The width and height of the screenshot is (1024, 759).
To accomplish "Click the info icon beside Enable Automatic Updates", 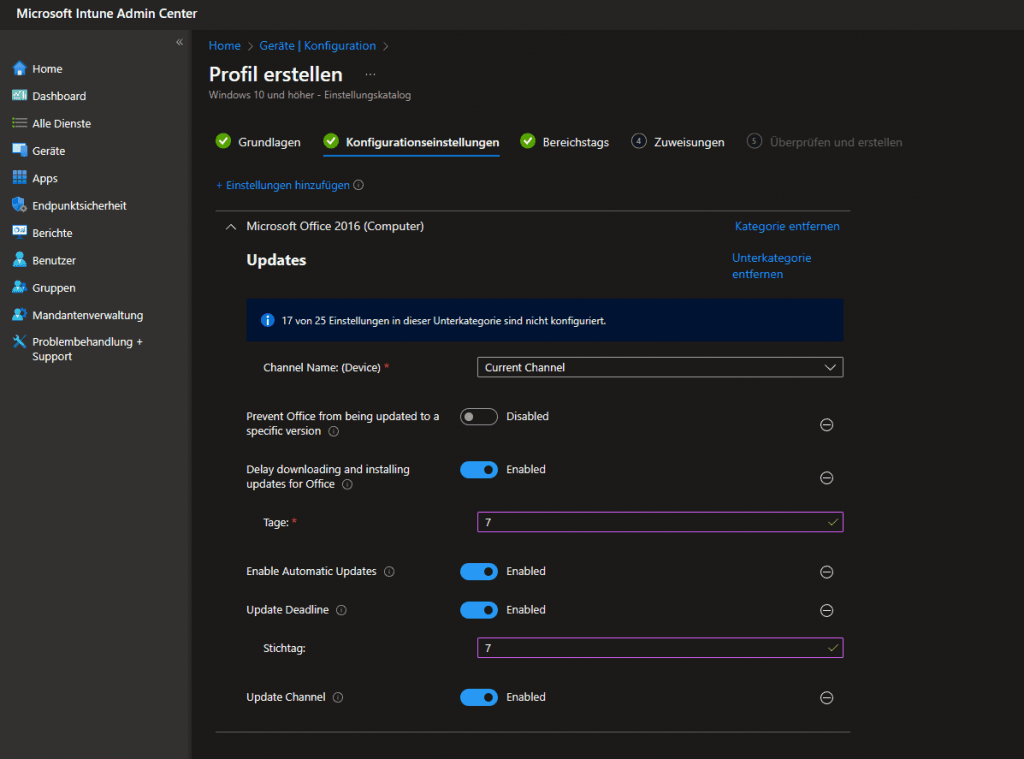I will pyautogui.click(x=389, y=572).
